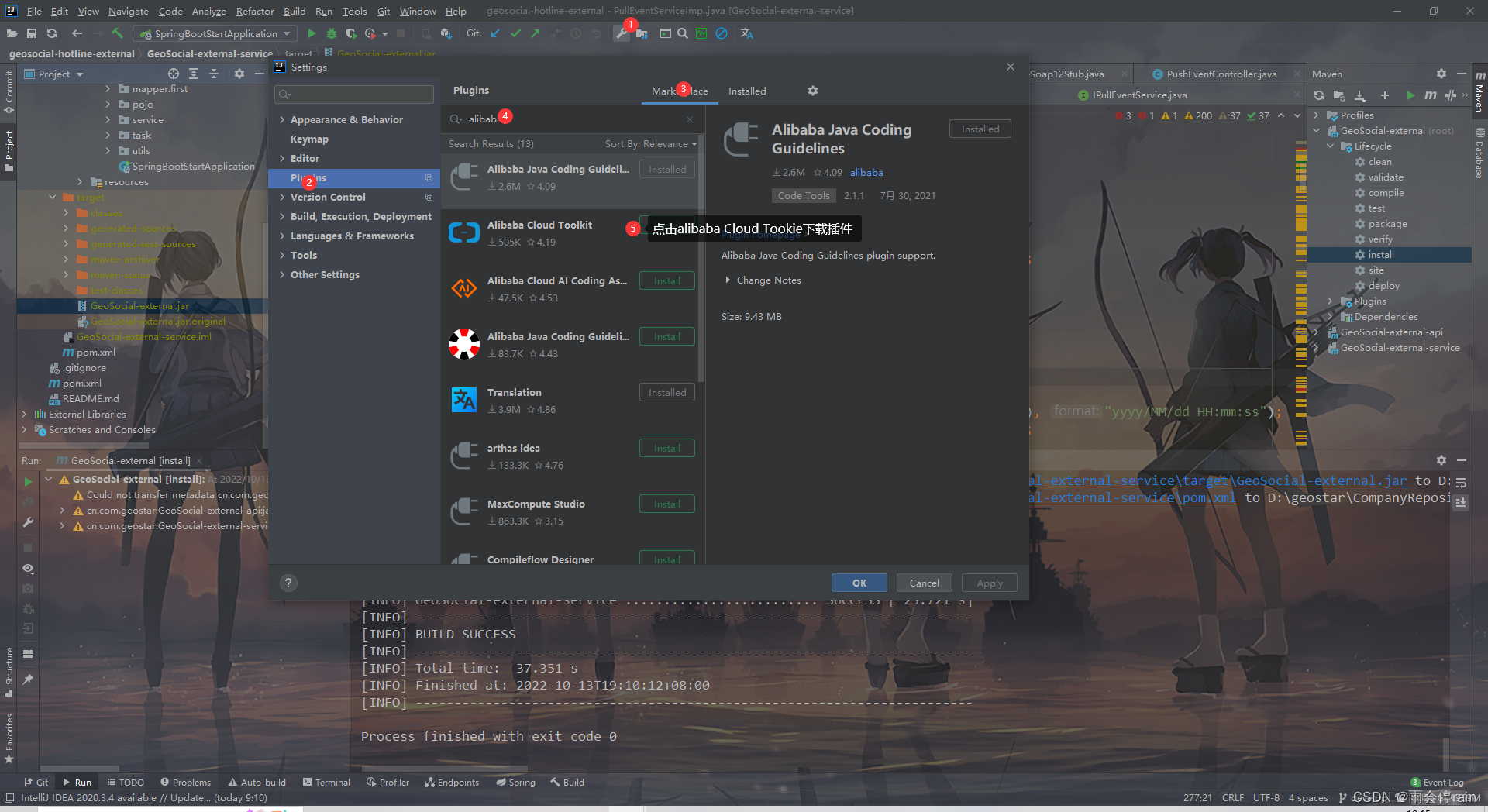Select opened file locator icon in Project panel

(174, 74)
